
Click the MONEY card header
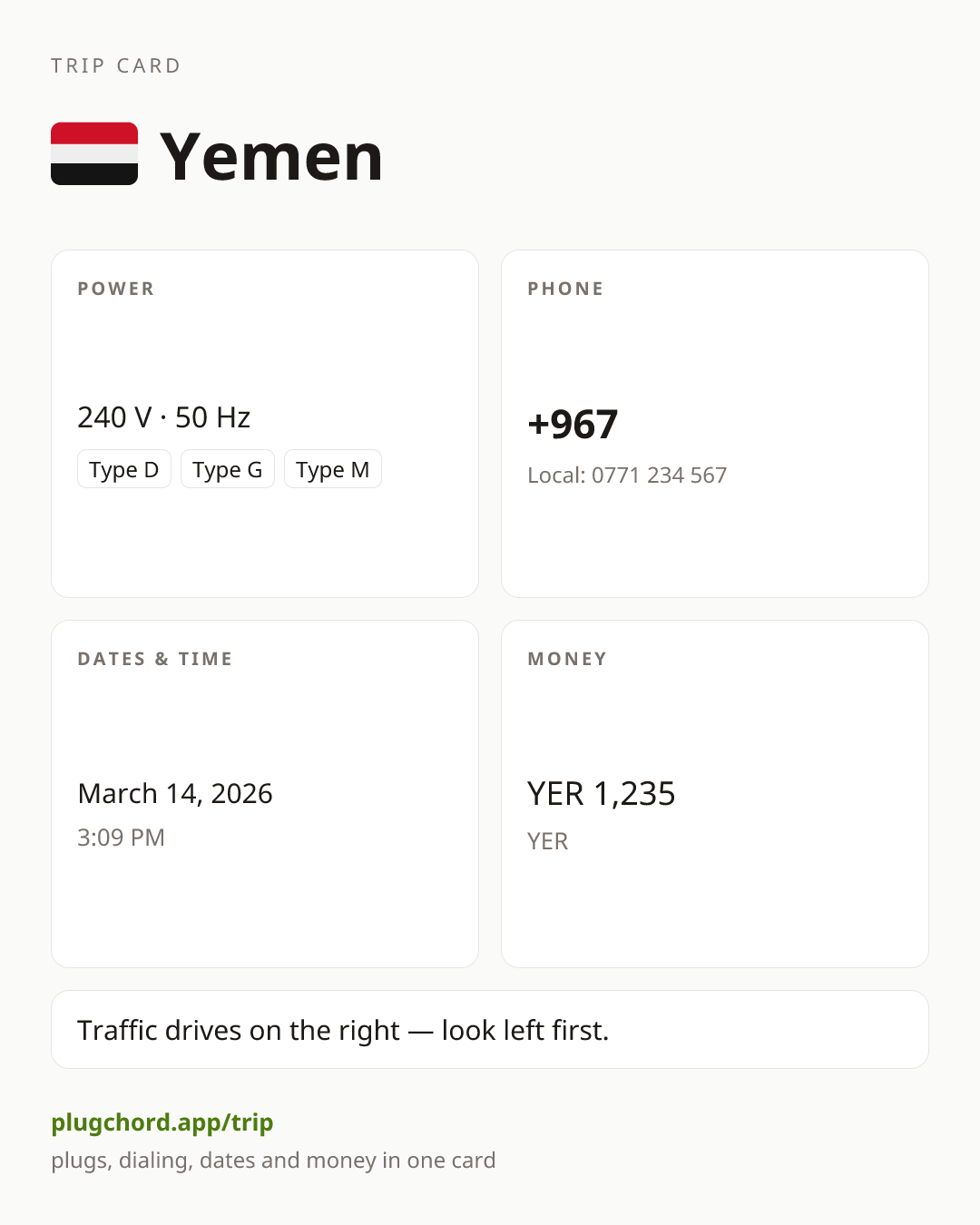point(567,659)
